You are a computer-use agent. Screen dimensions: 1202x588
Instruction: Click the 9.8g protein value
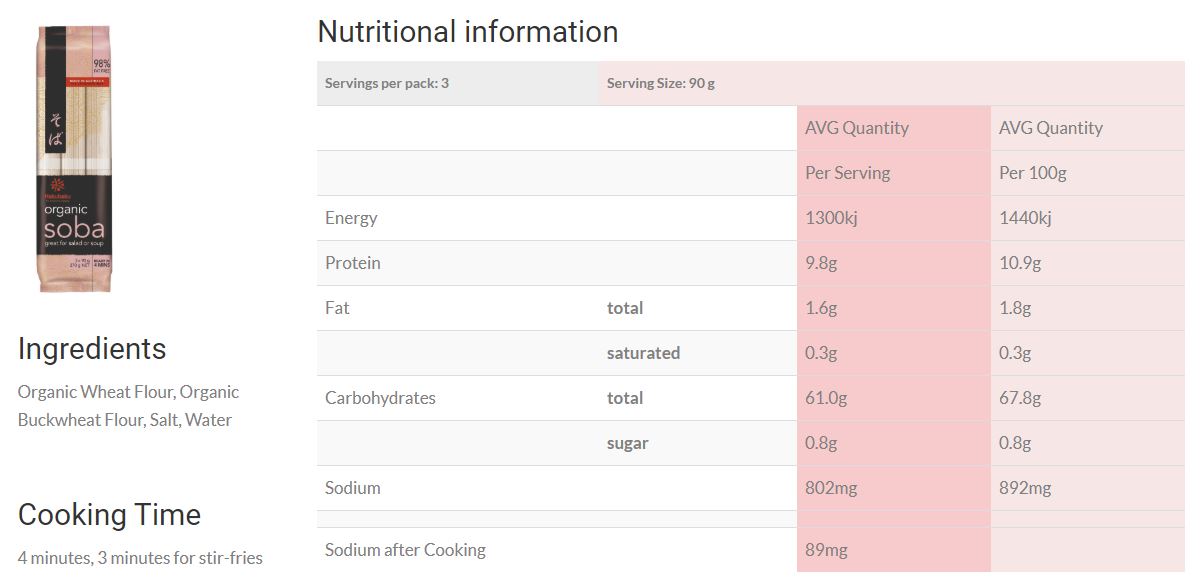pos(822,263)
